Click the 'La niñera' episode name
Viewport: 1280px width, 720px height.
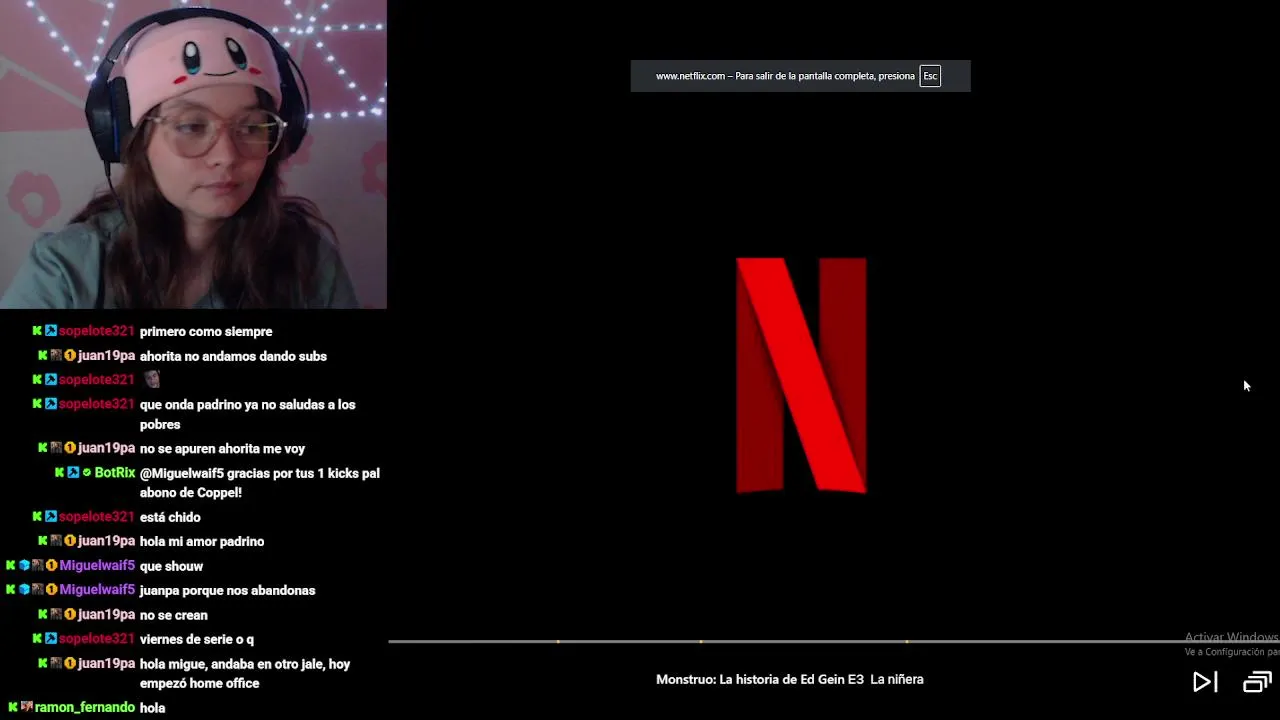[x=897, y=679]
